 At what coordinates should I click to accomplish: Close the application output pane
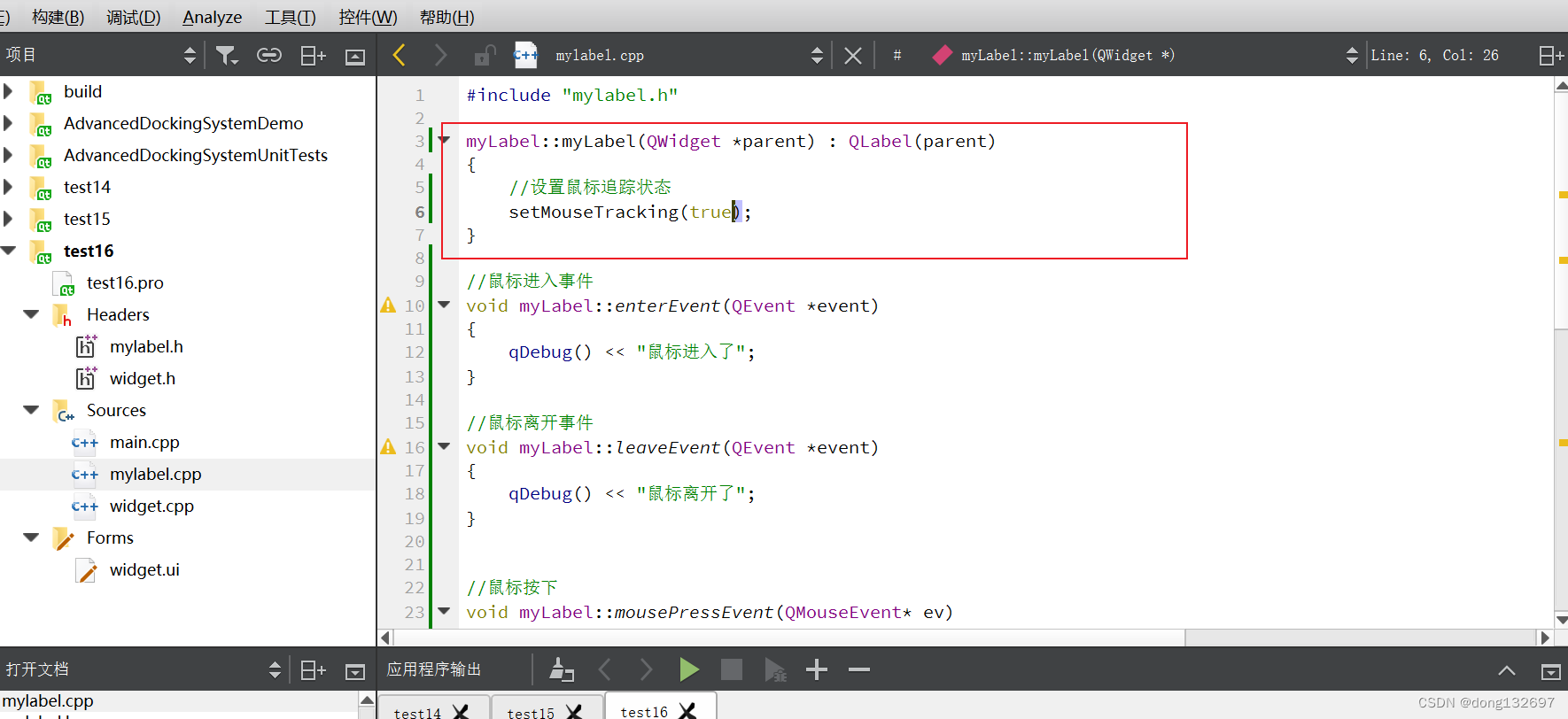(1551, 672)
